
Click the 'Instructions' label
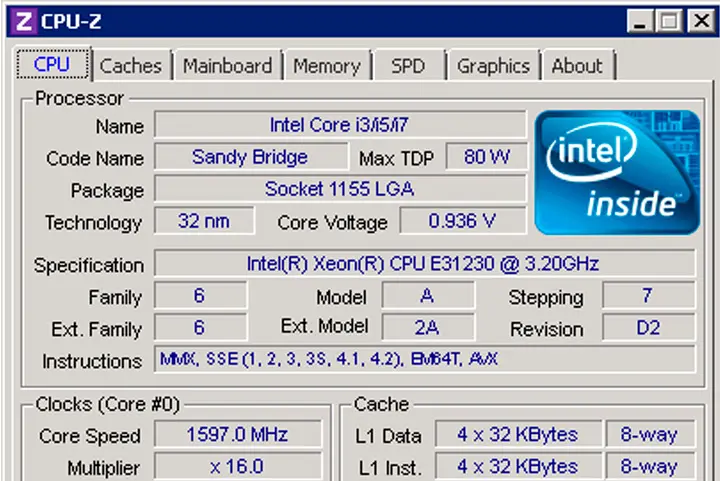pos(92,362)
